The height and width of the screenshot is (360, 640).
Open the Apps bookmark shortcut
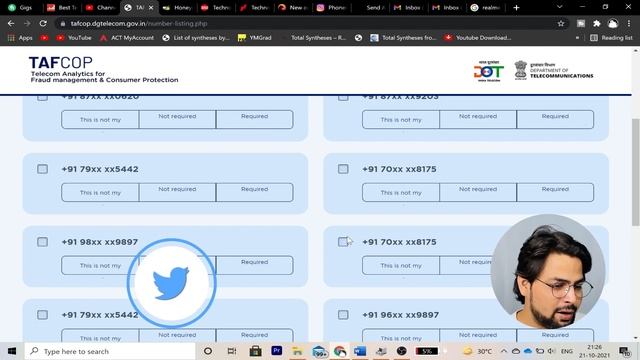point(20,38)
